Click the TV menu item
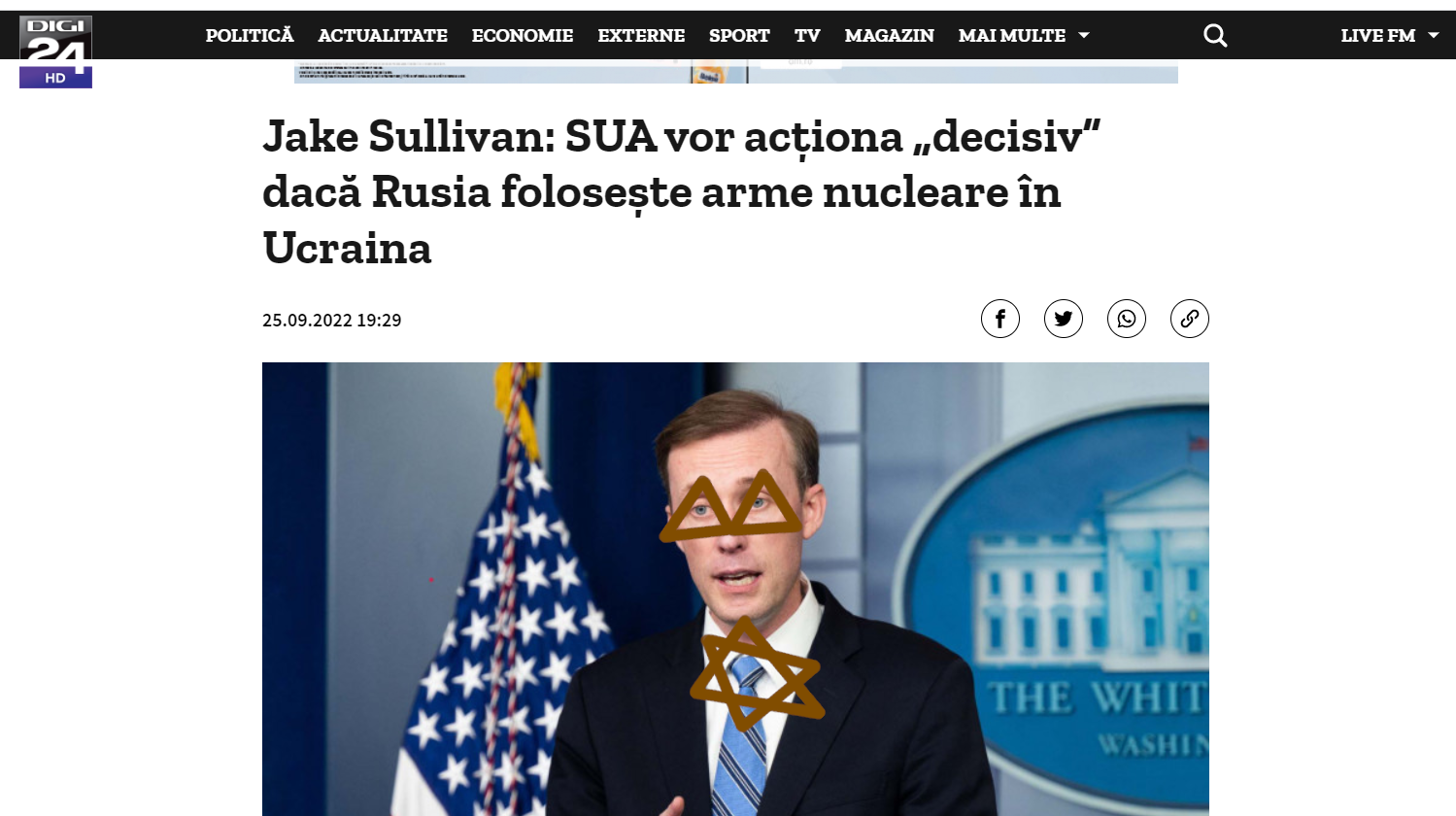Image resolution: width=1456 pixels, height=816 pixels. [807, 36]
